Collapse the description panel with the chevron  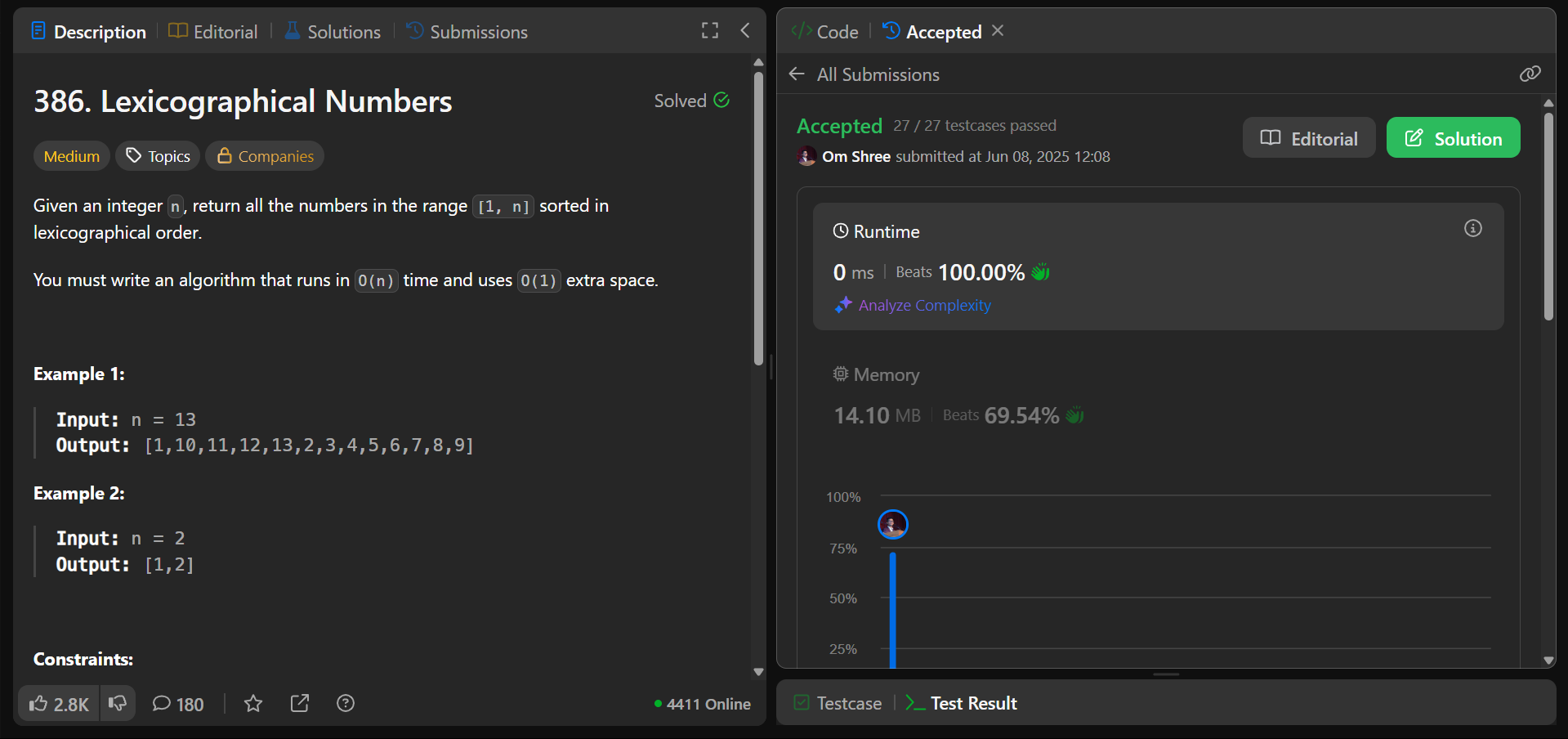(x=745, y=31)
